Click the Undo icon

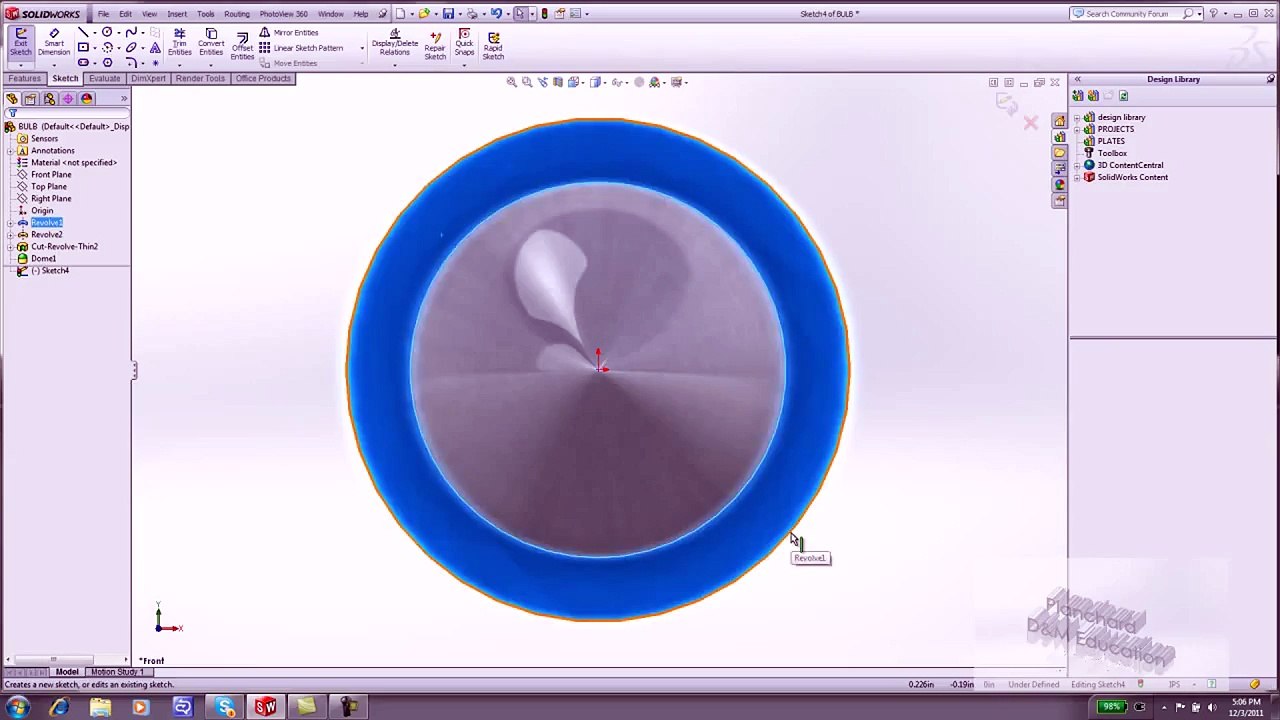[496, 14]
